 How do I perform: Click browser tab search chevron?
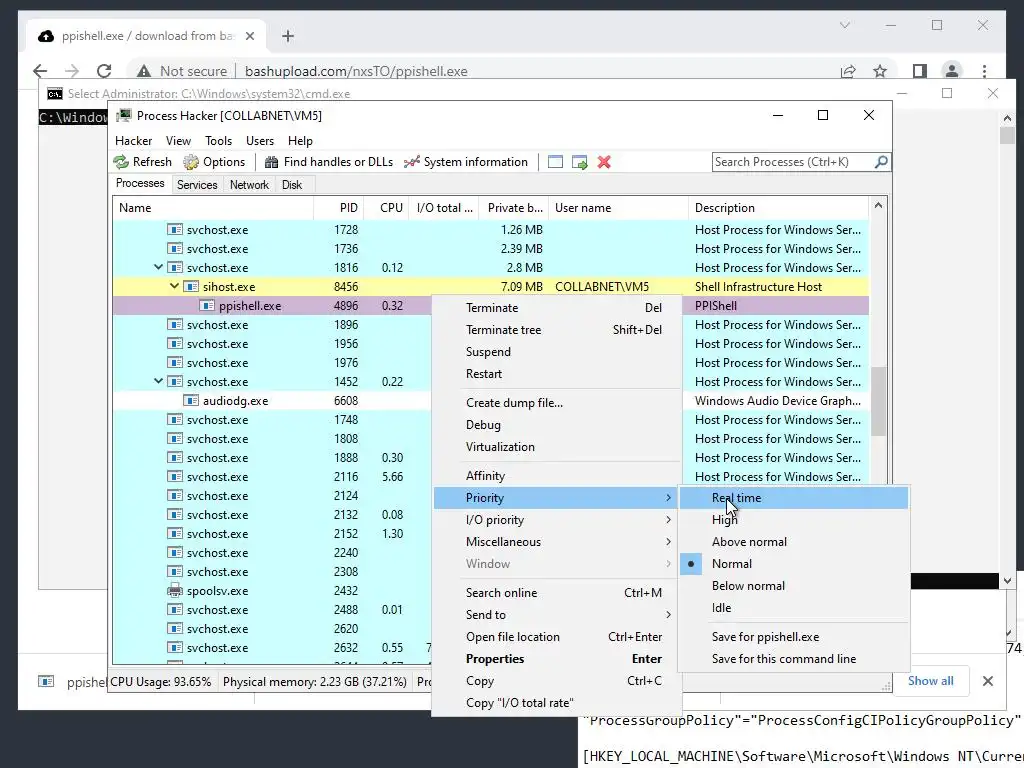click(844, 25)
